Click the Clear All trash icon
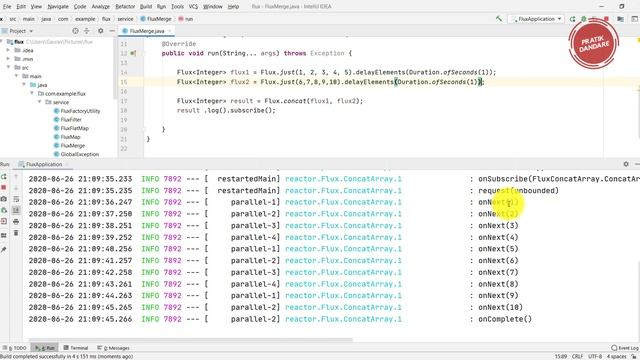640x360 pixels. coord(16,233)
